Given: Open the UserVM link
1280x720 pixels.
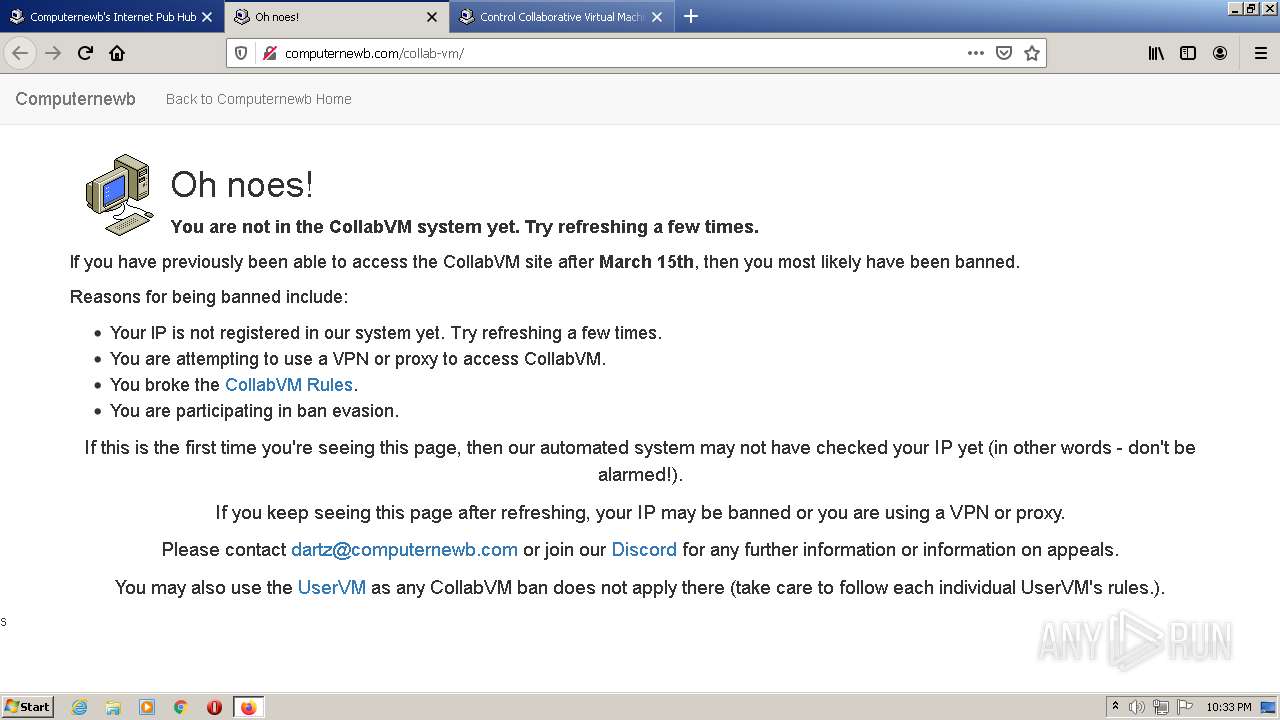Looking at the screenshot, I should [x=332, y=588].
